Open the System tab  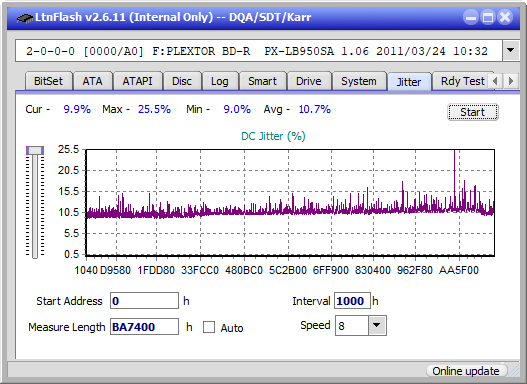(359, 81)
